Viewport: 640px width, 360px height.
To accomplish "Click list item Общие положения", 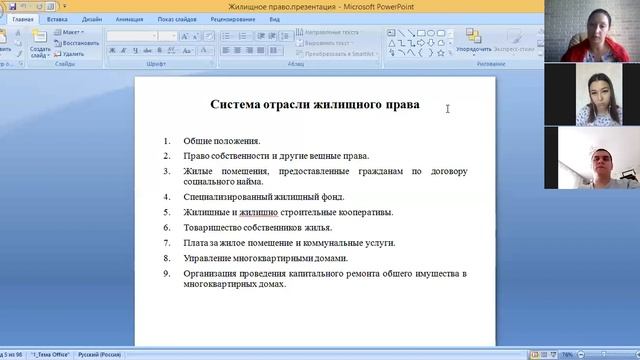I will [x=222, y=141].
